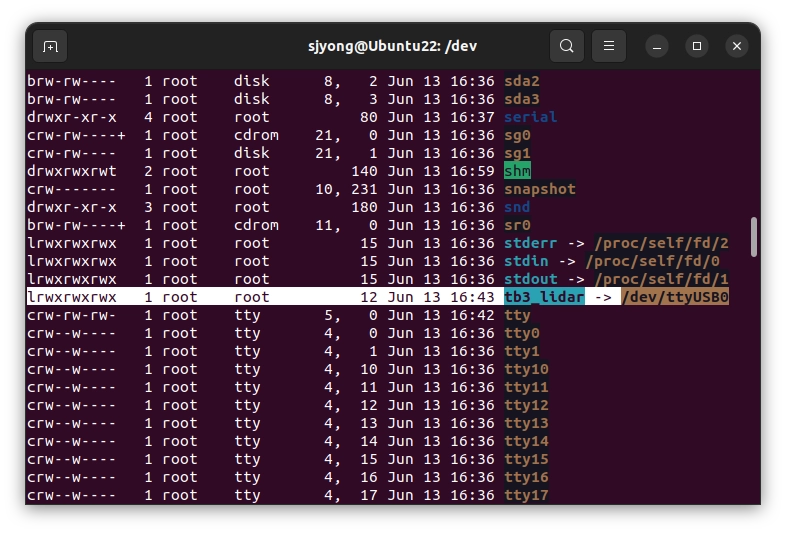This screenshot has height=533, width=786.
Task: Click the cdrom group on sr0 row
Action: [256, 226]
